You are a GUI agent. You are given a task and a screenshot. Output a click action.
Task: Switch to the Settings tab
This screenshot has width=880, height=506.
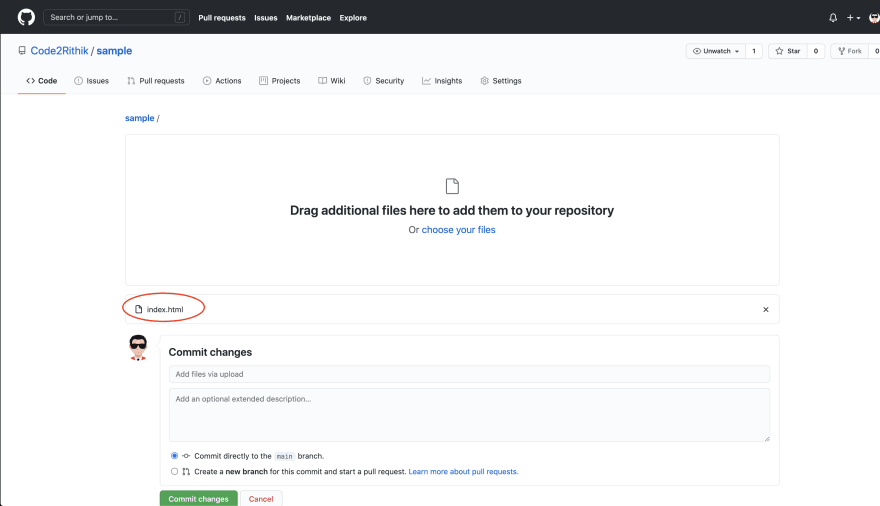(501, 81)
